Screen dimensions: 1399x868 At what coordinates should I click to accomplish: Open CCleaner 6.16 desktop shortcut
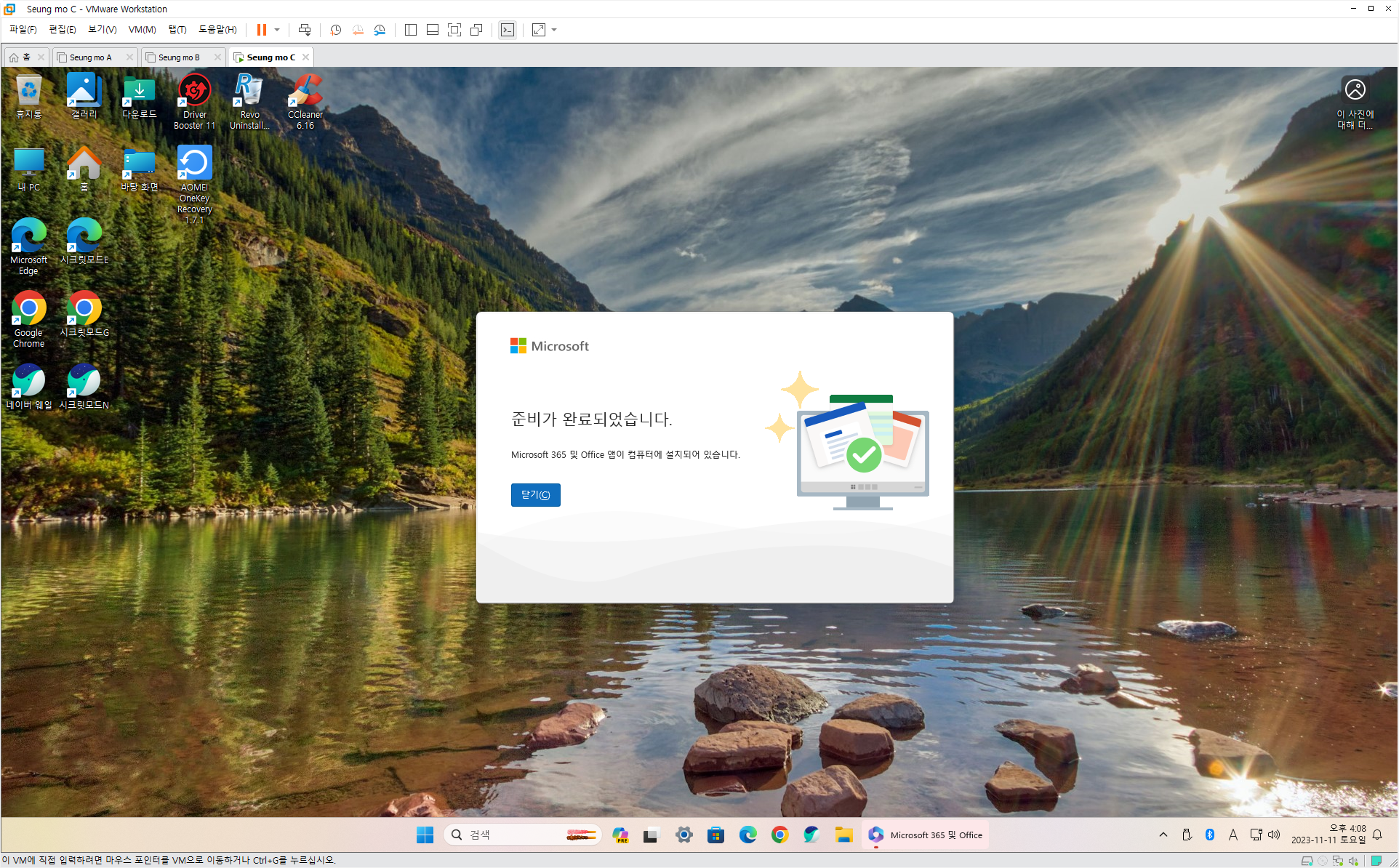click(305, 101)
